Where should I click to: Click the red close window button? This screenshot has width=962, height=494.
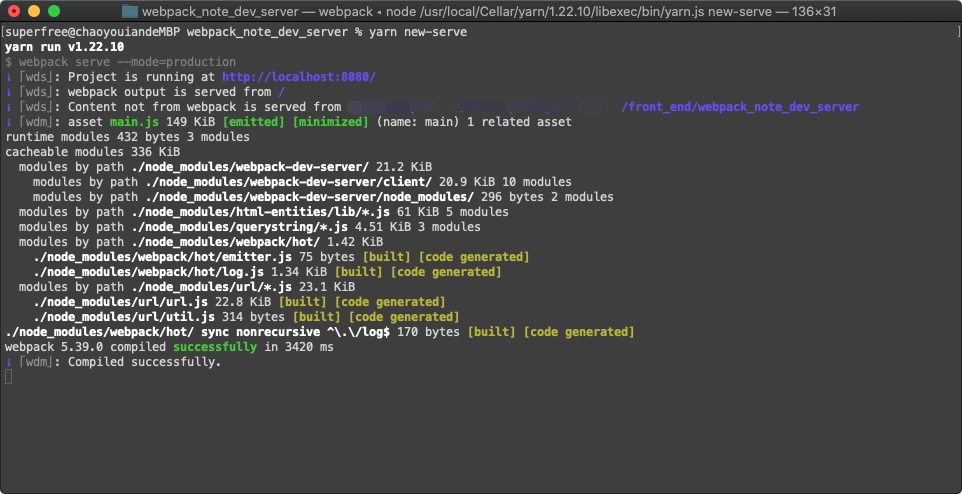coord(14,11)
